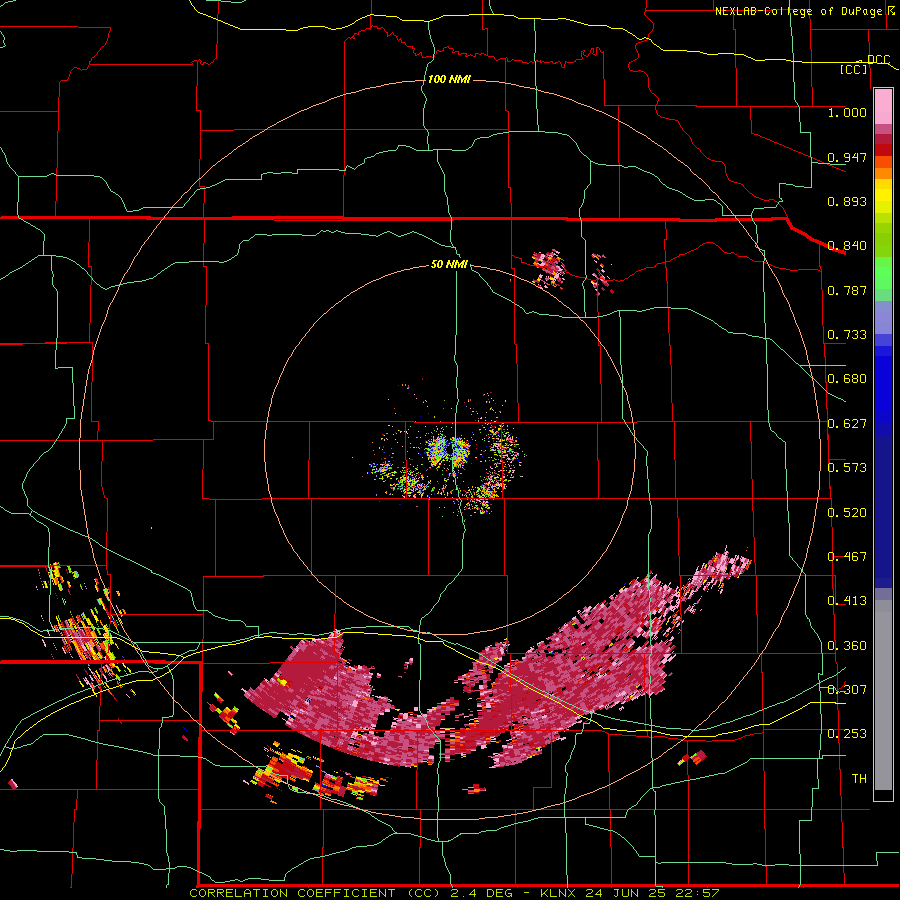
Task: Click the radar-site clutter at map center
Action: (x=446, y=453)
